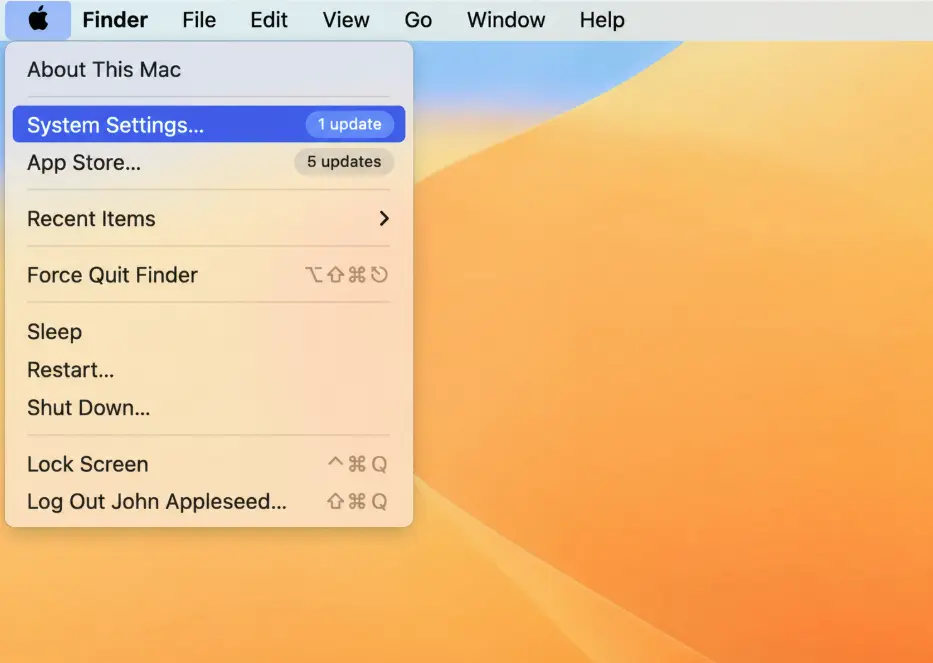Open the Finder menu
This screenshot has width=933, height=663.
(x=115, y=20)
